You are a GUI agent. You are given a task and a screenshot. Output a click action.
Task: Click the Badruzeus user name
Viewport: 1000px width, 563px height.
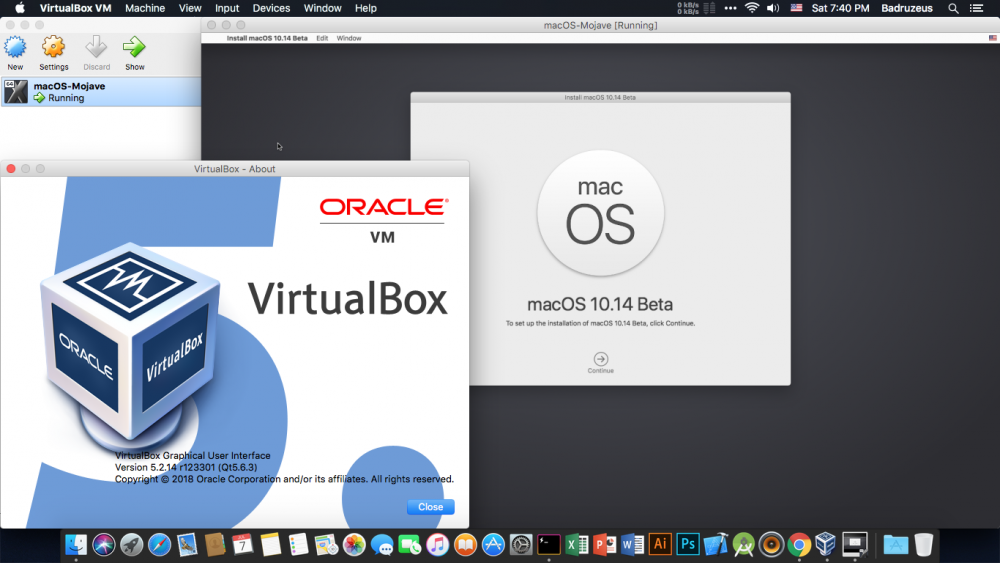click(907, 8)
